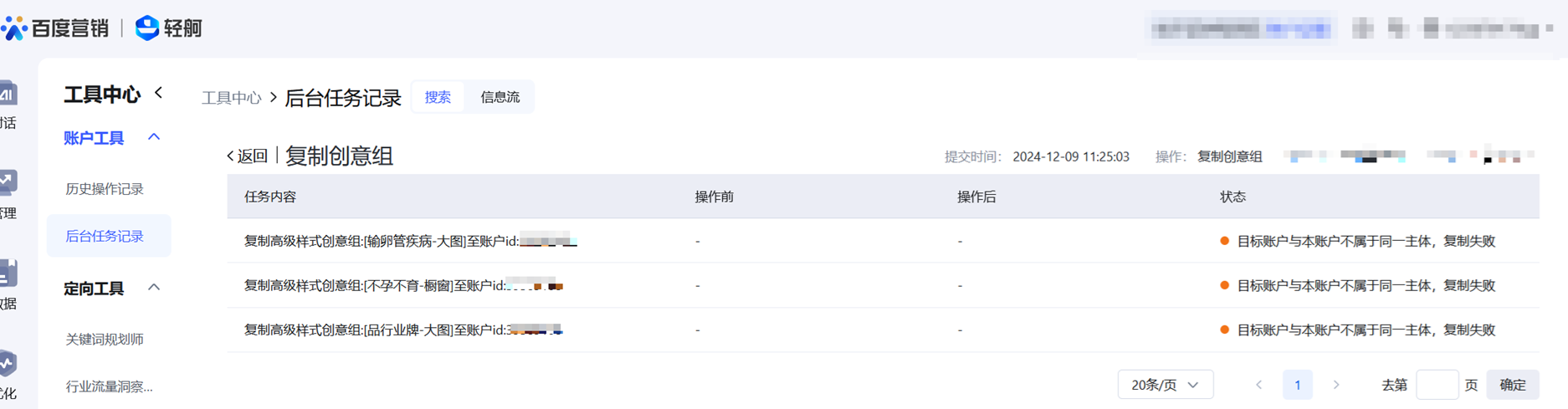Click the 轻舸 logo icon
This screenshot has height=409, width=1568.
pyautogui.click(x=147, y=28)
